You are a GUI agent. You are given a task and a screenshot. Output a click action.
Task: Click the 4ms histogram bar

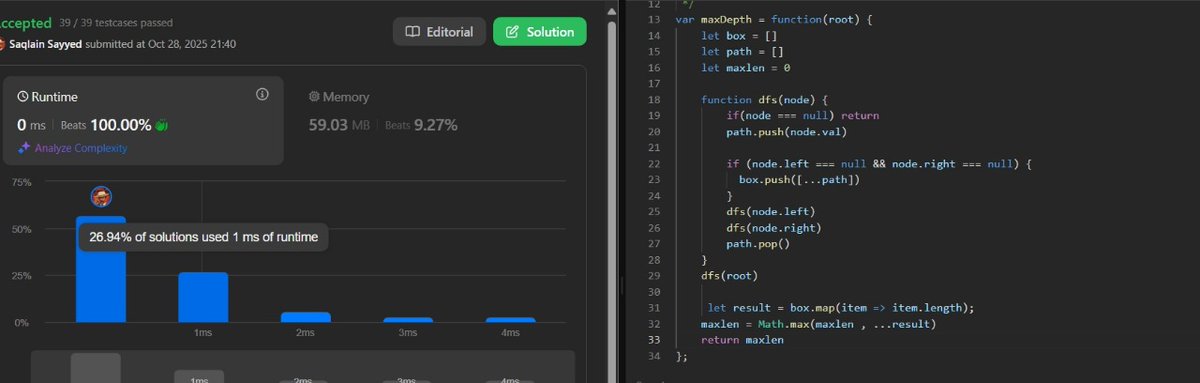pyautogui.click(x=510, y=320)
